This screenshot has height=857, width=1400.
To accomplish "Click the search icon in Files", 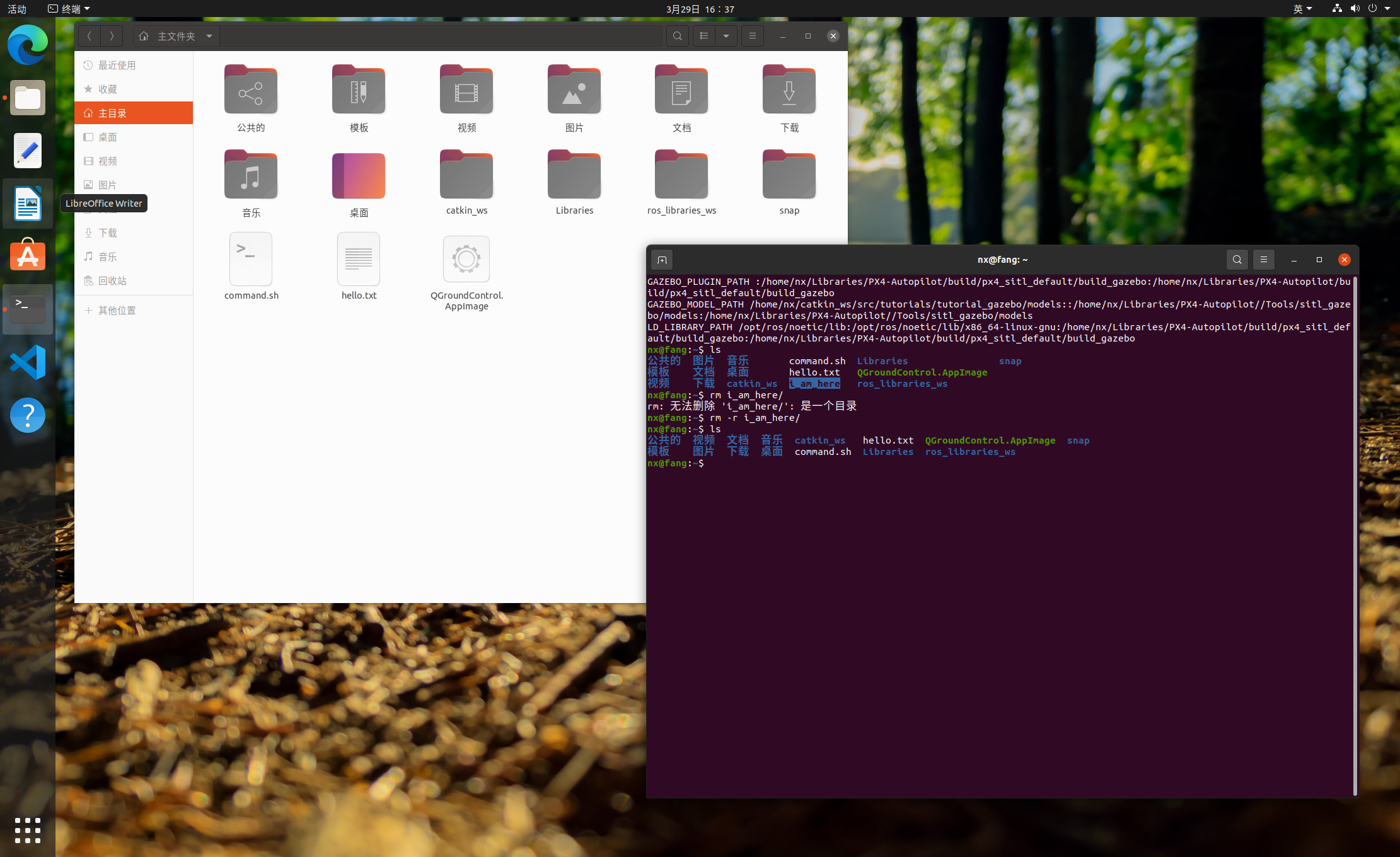I will tap(678, 36).
